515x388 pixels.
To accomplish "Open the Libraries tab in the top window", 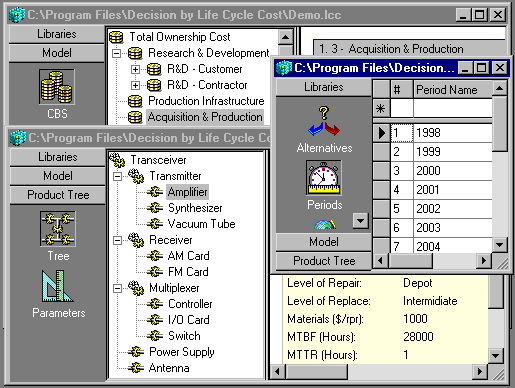I will [x=57, y=34].
